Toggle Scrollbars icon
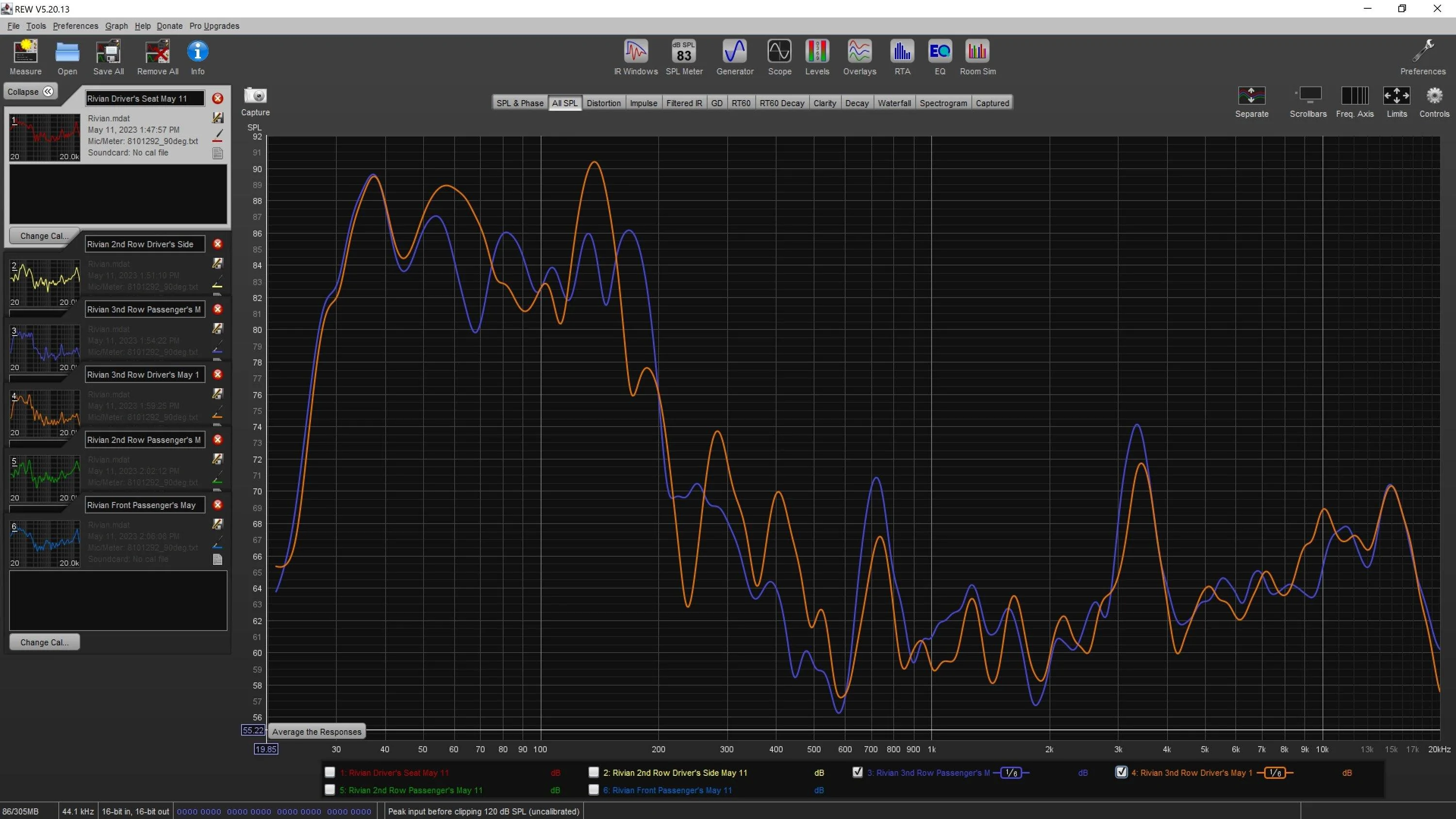This screenshot has width=1456, height=819. coord(1308,96)
